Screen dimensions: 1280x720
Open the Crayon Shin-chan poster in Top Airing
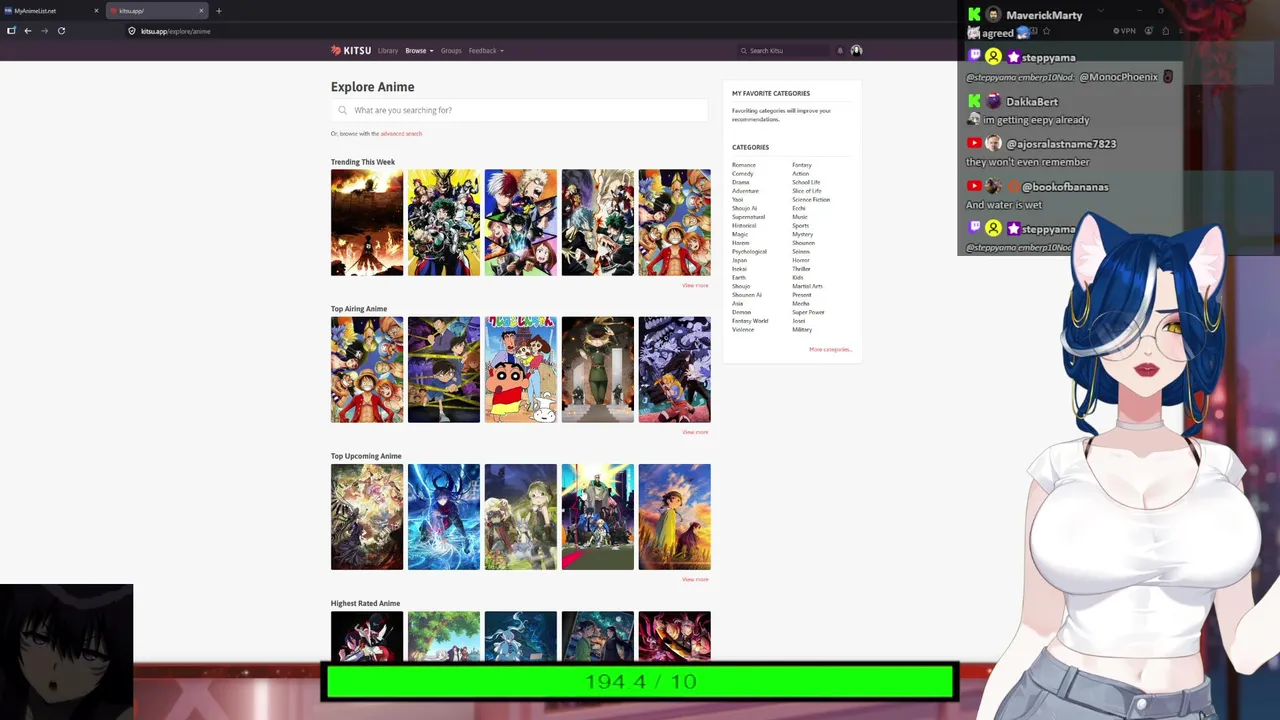pyautogui.click(x=521, y=369)
